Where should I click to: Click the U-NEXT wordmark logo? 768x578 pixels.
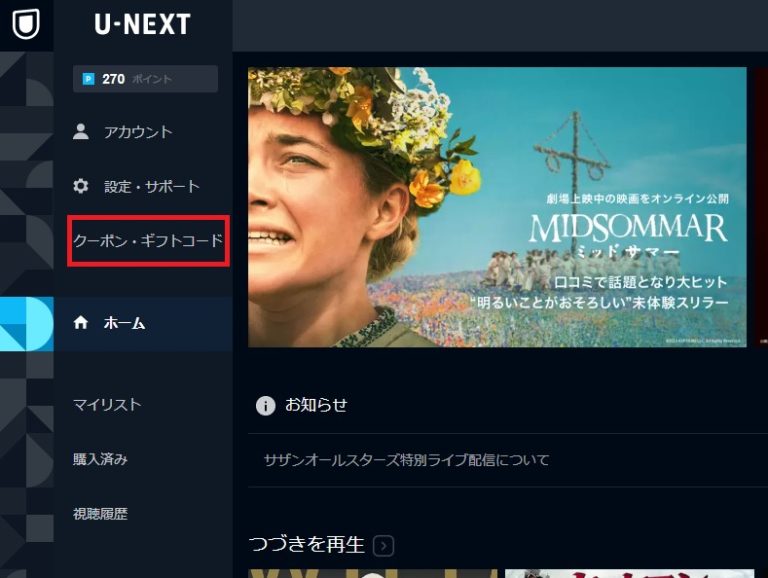[143, 24]
